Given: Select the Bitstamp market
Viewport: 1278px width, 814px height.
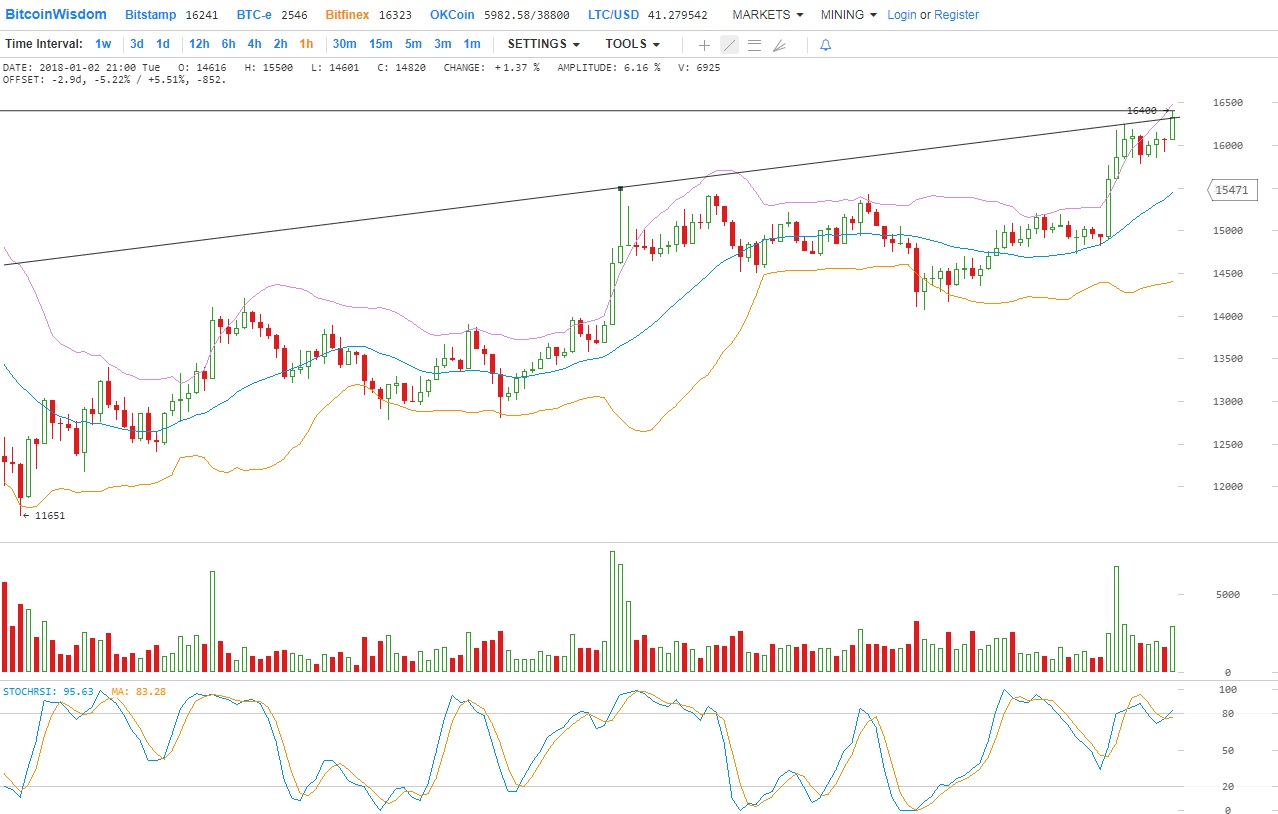Looking at the screenshot, I should pos(153,15).
